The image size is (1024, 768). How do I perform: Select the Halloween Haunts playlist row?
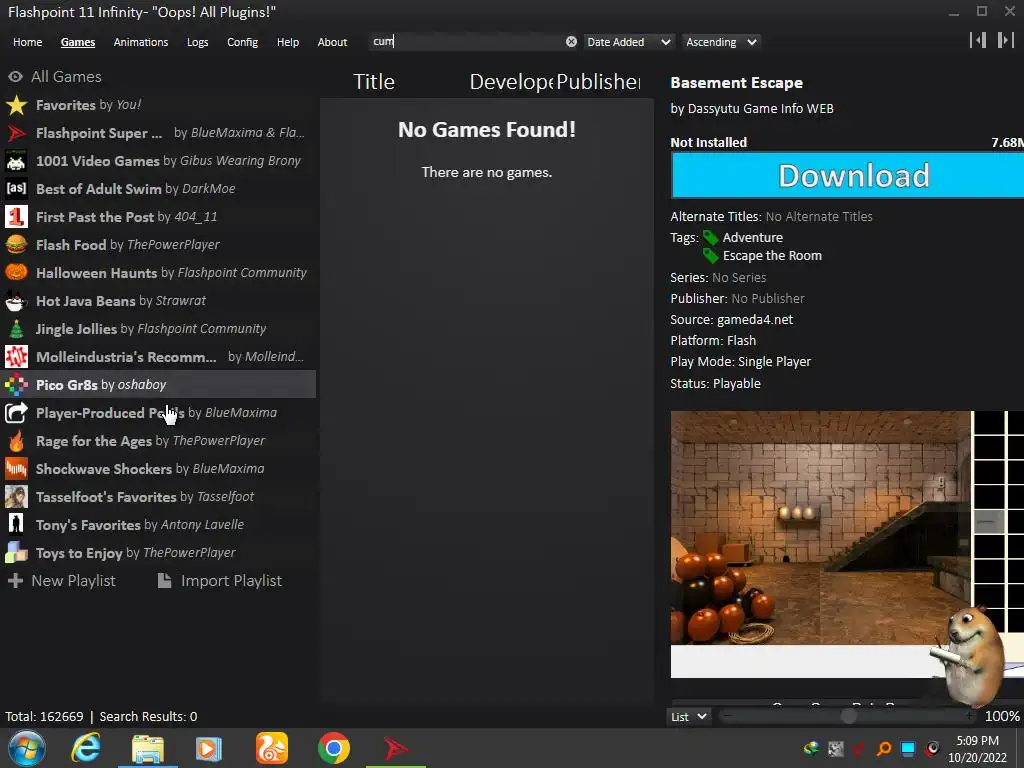click(159, 272)
